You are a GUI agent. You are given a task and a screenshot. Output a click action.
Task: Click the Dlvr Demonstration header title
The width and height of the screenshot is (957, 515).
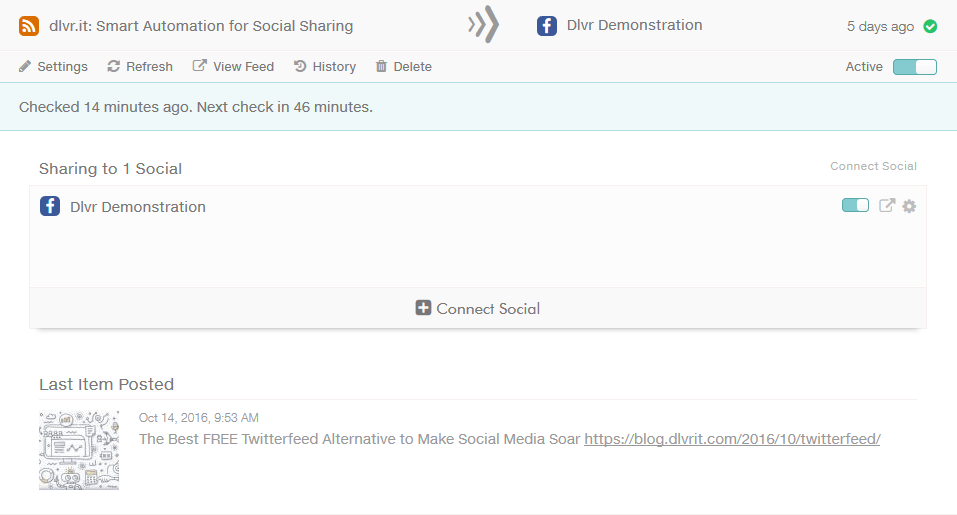point(634,25)
